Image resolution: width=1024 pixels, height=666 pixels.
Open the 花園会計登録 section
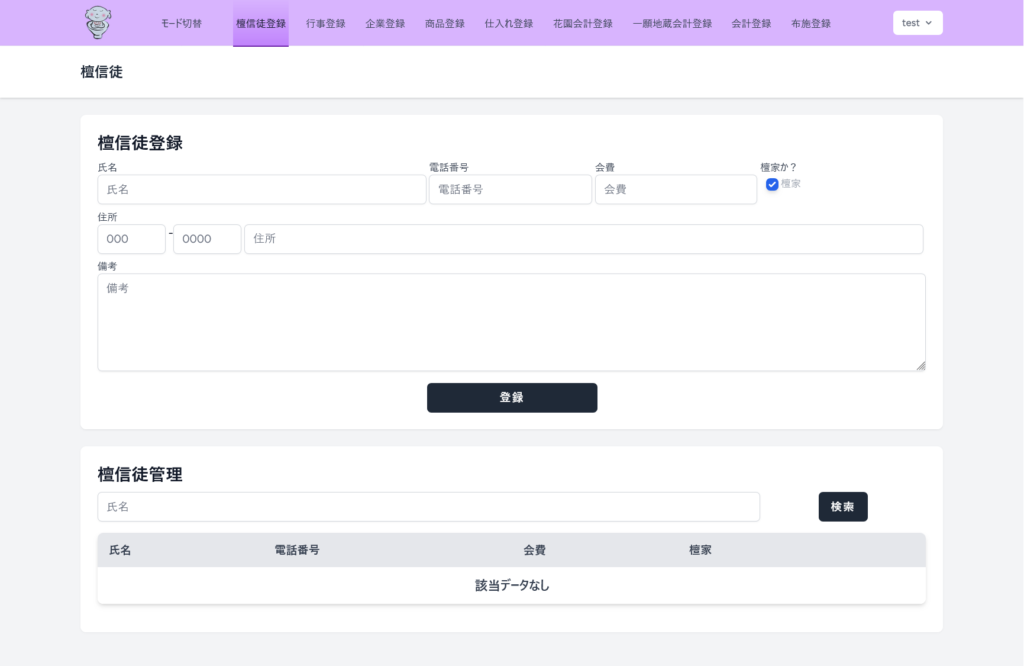(582, 22)
